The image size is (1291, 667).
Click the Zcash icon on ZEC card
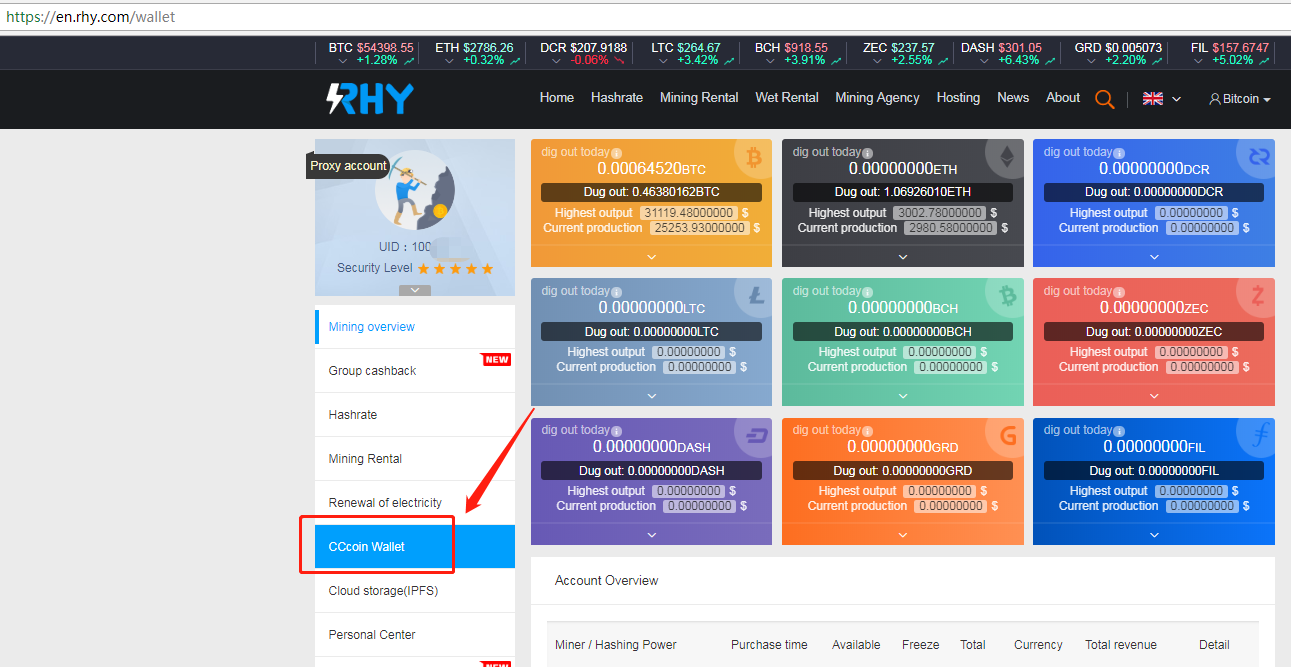(x=1256, y=296)
